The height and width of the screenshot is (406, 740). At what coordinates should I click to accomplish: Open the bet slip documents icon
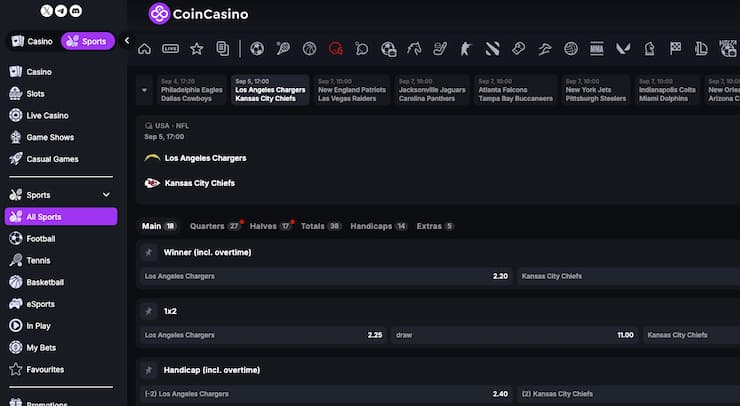click(222, 49)
